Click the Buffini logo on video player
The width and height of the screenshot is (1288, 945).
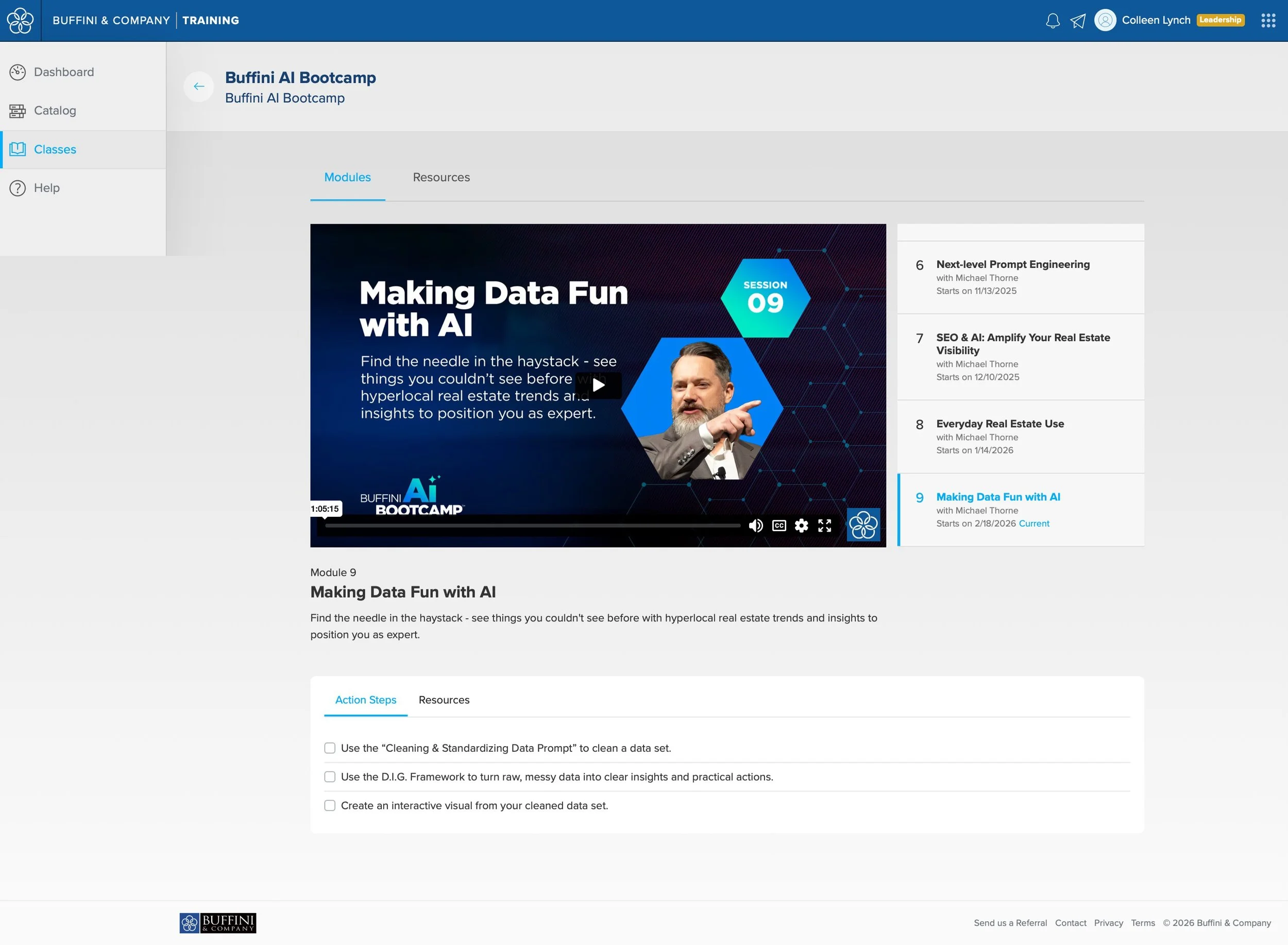click(x=863, y=524)
